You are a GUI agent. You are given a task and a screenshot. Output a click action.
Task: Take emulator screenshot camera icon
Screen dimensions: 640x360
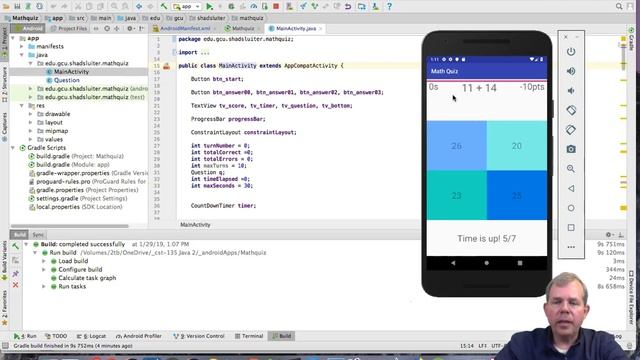[571, 149]
